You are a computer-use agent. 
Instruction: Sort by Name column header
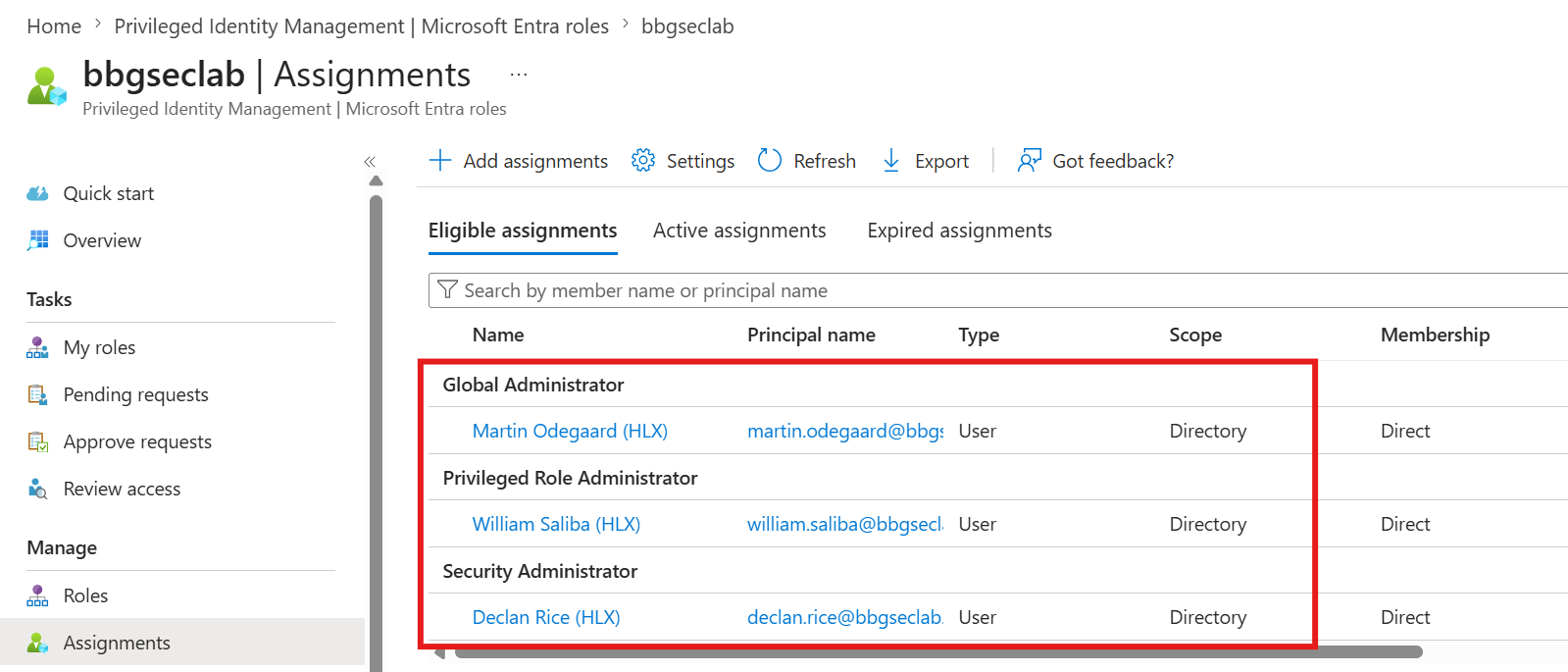498,335
